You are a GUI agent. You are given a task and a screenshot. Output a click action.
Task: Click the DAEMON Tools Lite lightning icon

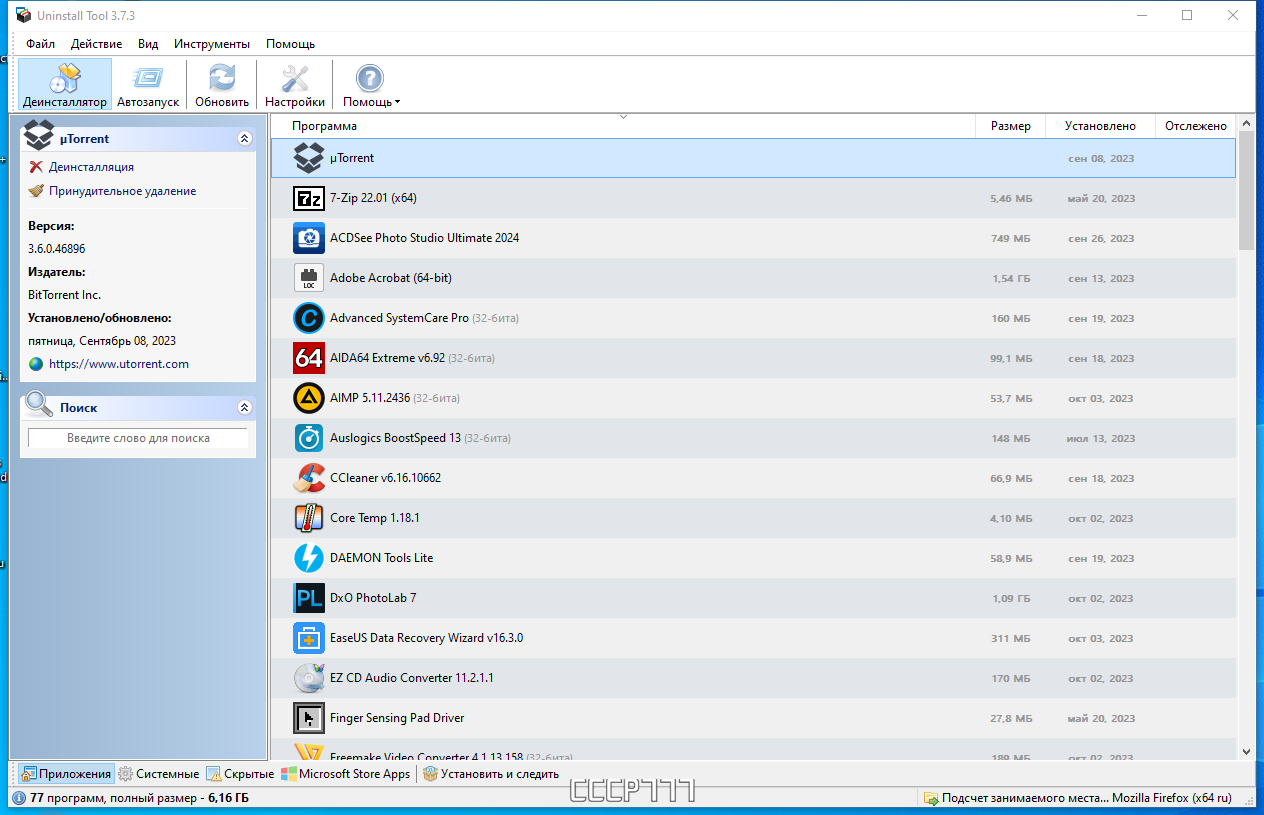point(308,557)
